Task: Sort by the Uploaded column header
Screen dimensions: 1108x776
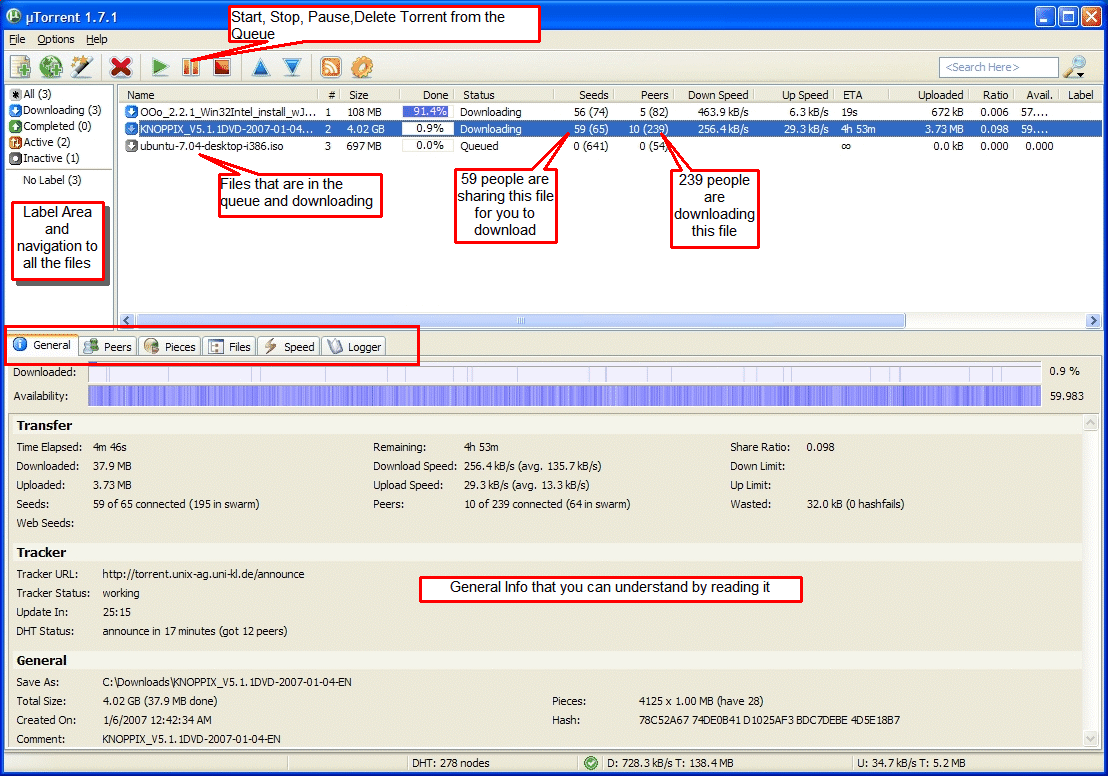Action: (x=929, y=95)
